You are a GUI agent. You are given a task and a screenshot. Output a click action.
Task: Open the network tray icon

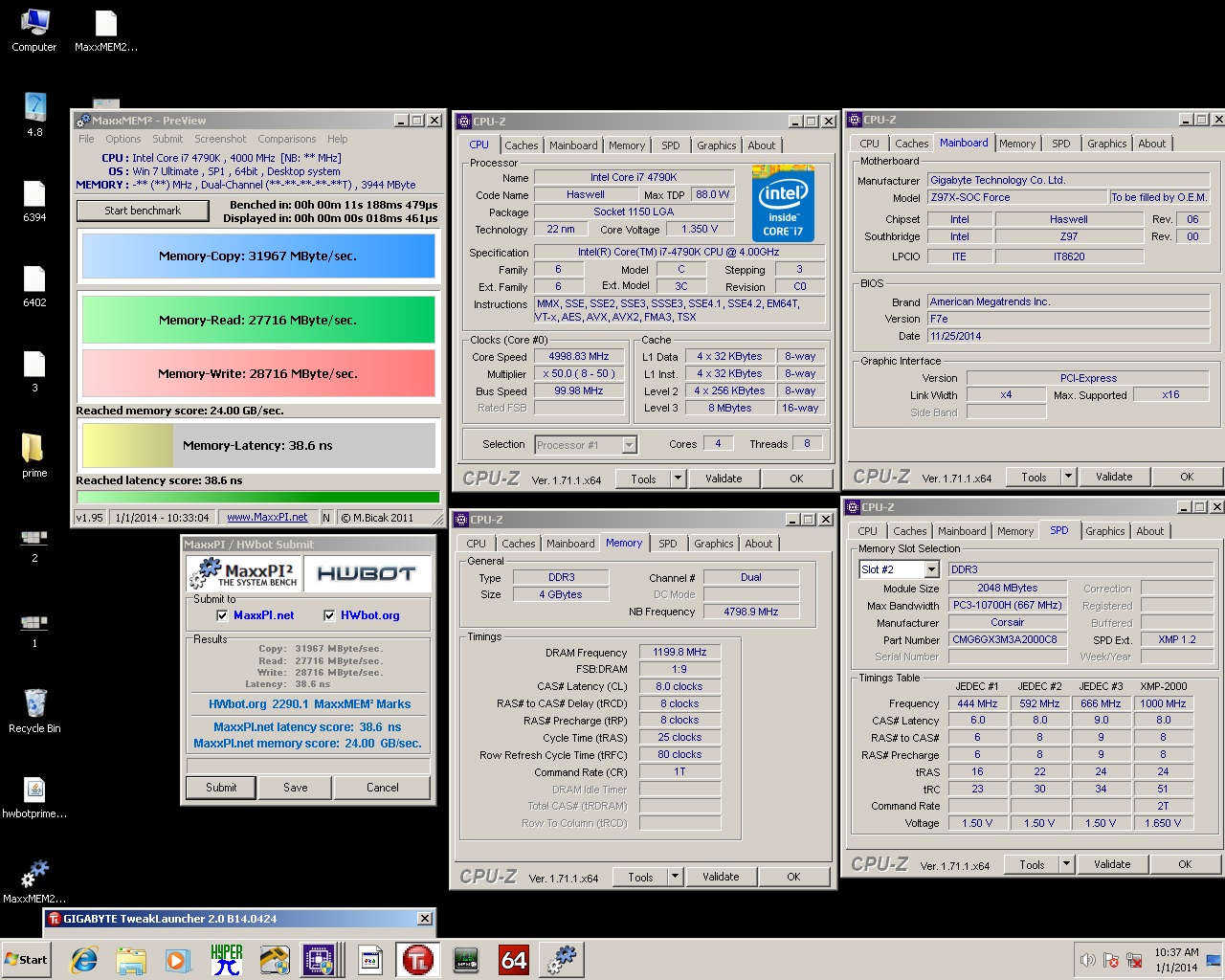point(1134,960)
